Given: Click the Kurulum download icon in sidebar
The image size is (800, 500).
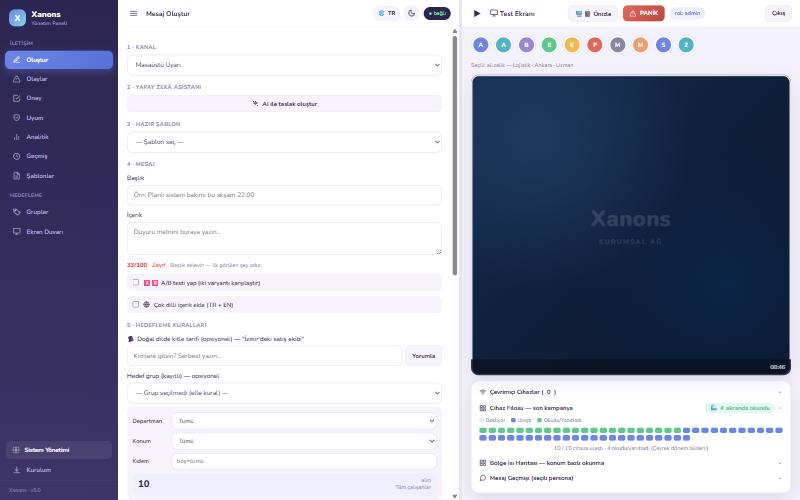Looking at the screenshot, I should 16,470.
